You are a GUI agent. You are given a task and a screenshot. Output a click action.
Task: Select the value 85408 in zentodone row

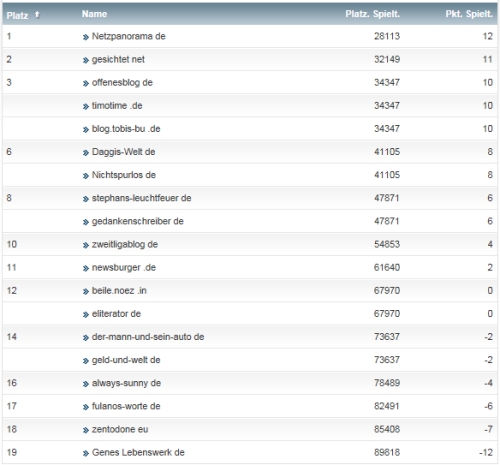(387, 429)
